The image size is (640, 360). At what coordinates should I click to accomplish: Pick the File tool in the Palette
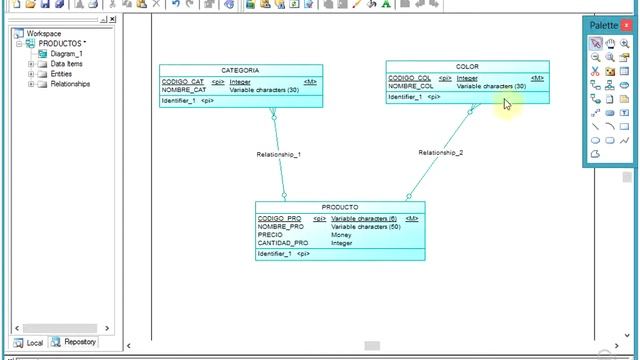[x=610, y=99]
